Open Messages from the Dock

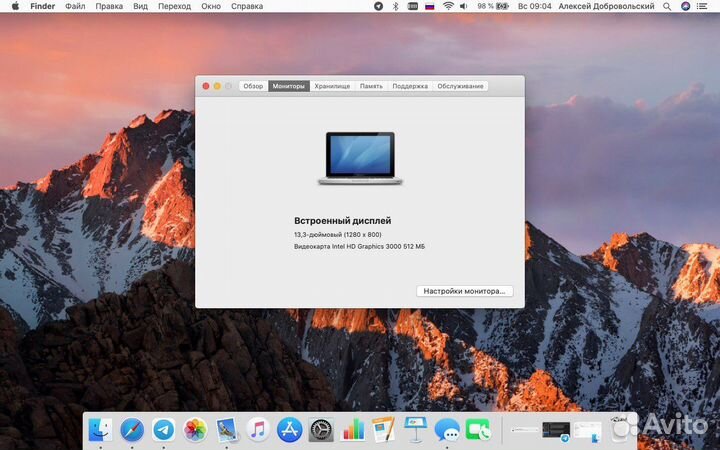(x=447, y=430)
